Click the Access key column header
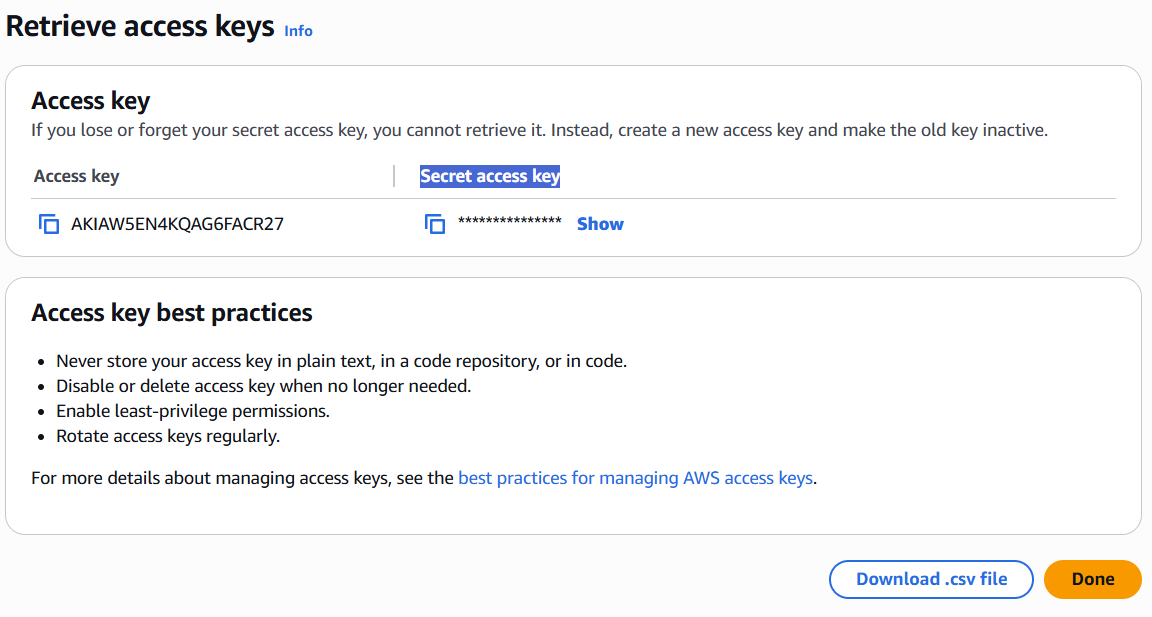1152x617 pixels. [76, 176]
